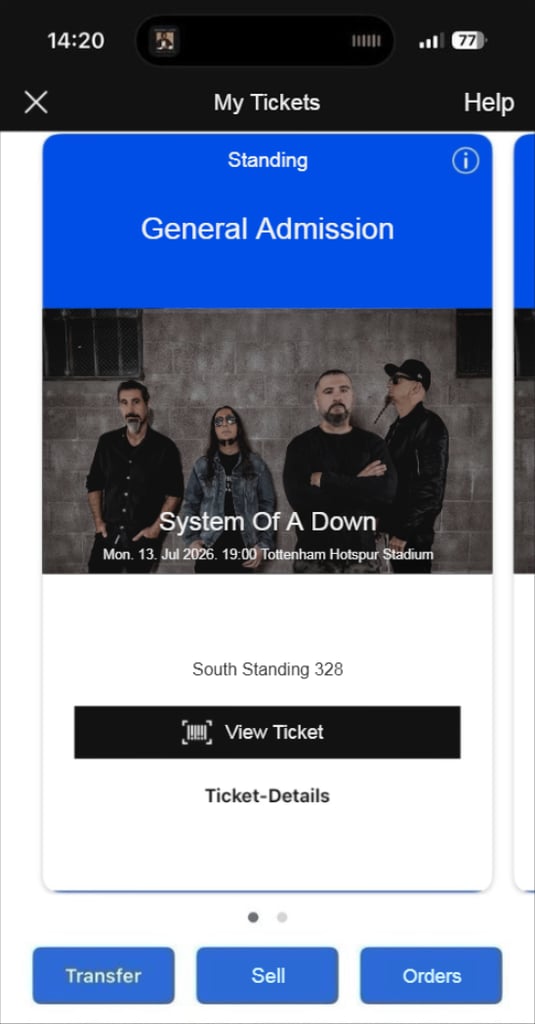Viewport: 535px width, 1024px height.
Task: Select the first page indicator dot
Action: tap(253, 918)
